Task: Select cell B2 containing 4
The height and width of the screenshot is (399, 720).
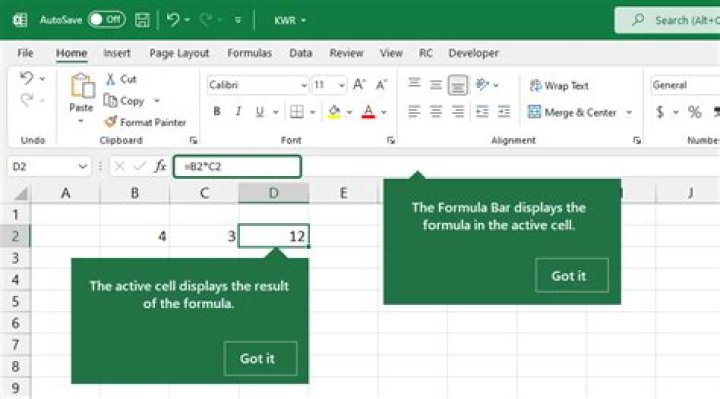Action: (x=135, y=236)
